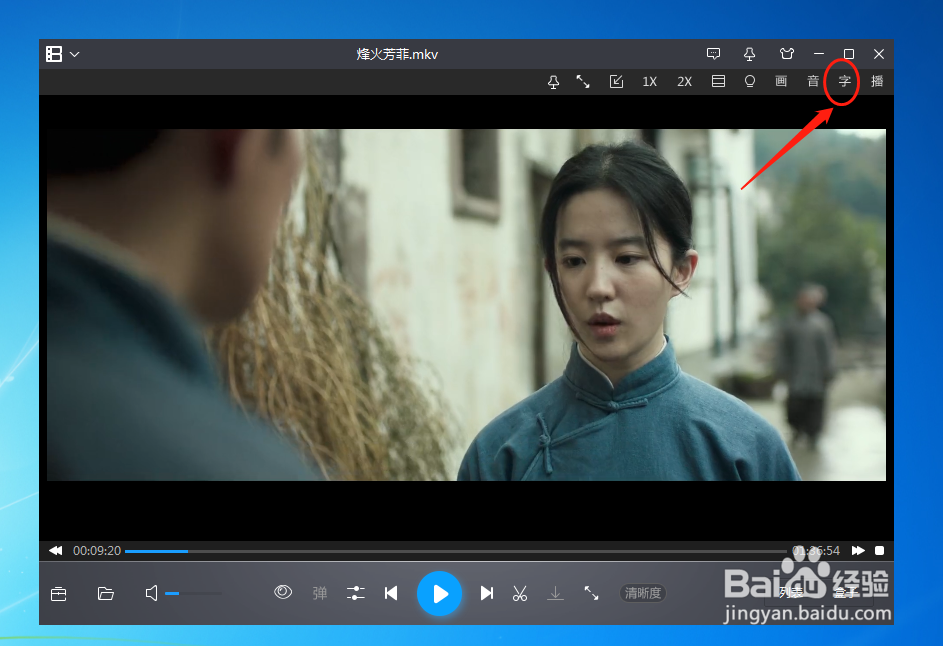Click the video frame of the woman
The width and height of the screenshot is (943, 646).
point(467,304)
